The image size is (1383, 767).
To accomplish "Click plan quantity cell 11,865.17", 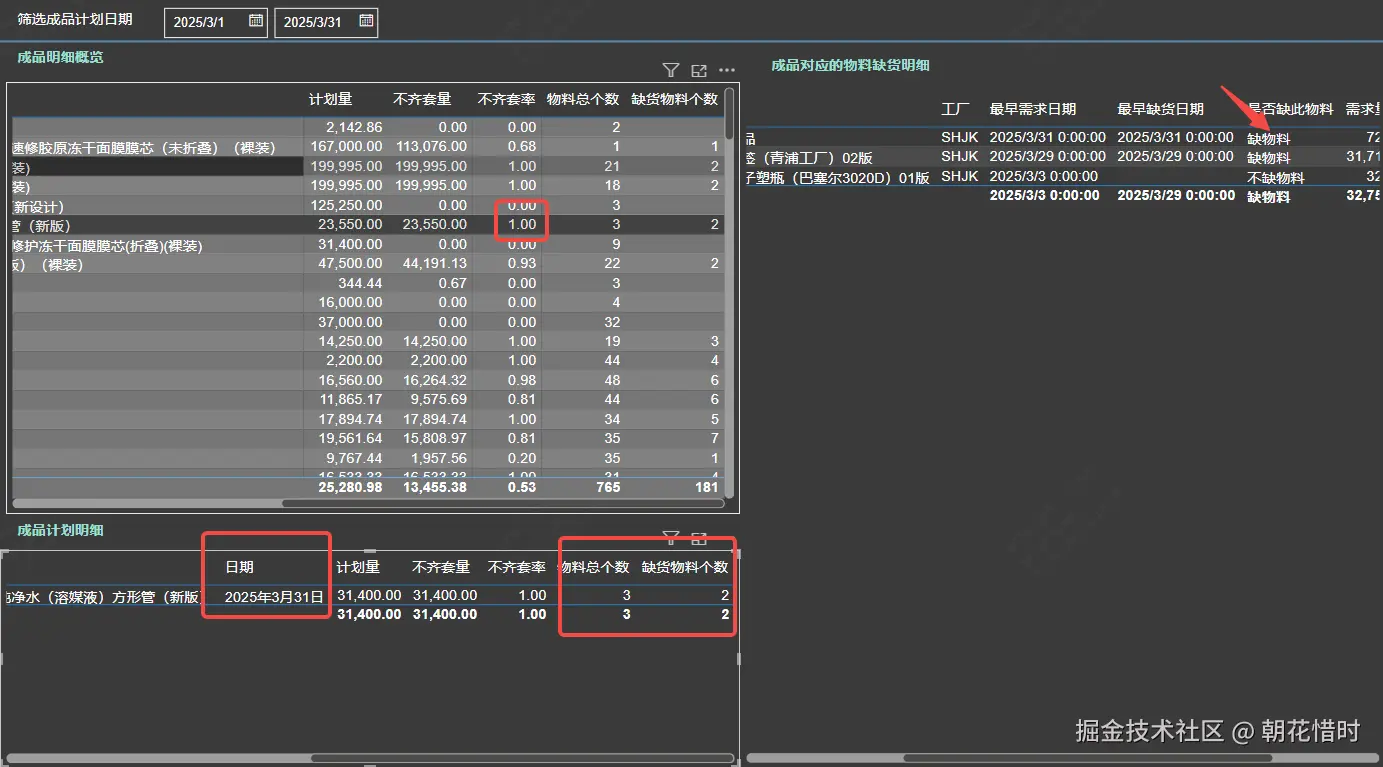I will pyautogui.click(x=351, y=399).
